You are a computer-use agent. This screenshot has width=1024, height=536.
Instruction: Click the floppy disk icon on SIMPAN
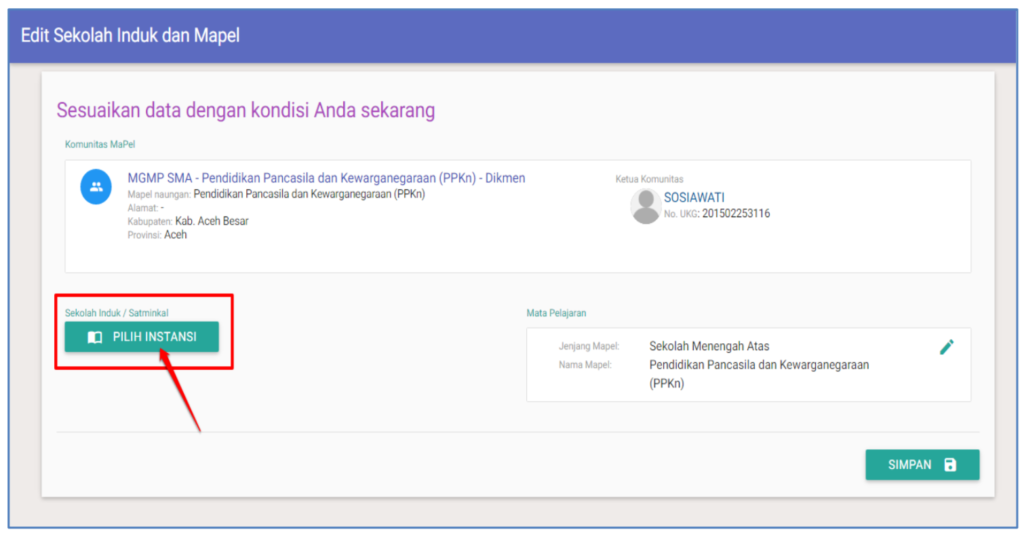coord(950,465)
